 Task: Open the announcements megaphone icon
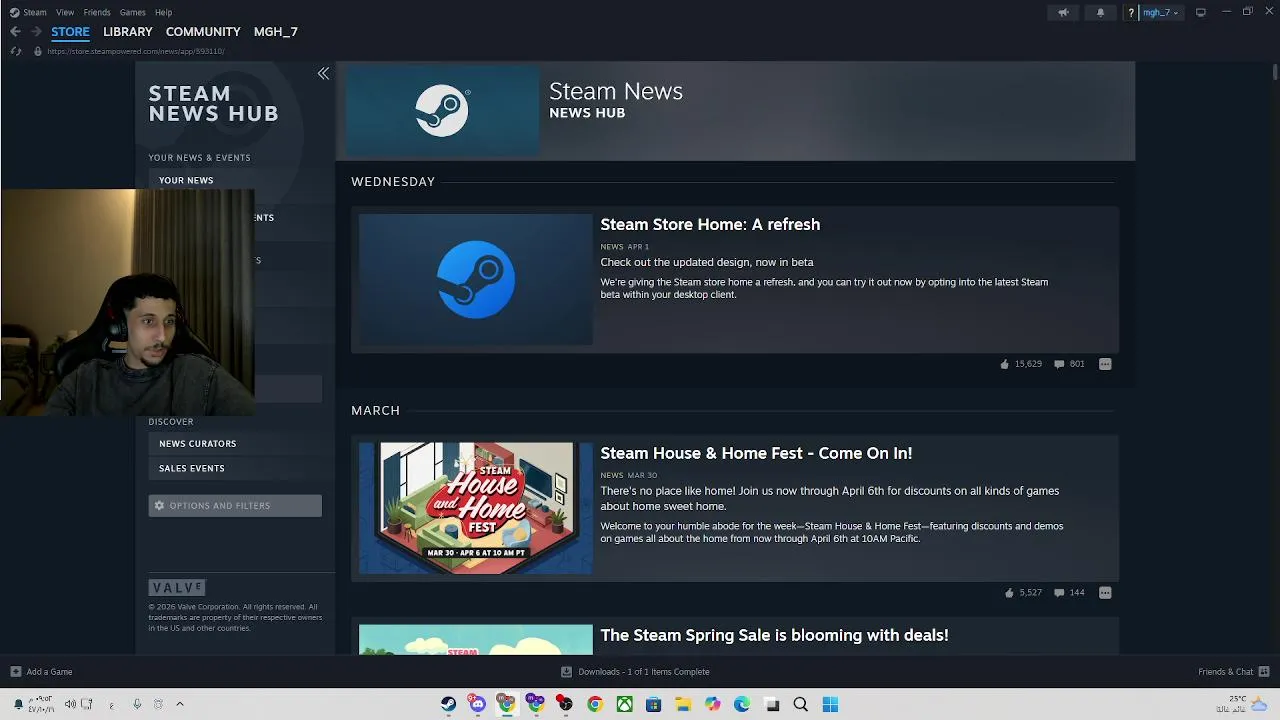pos(1063,12)
